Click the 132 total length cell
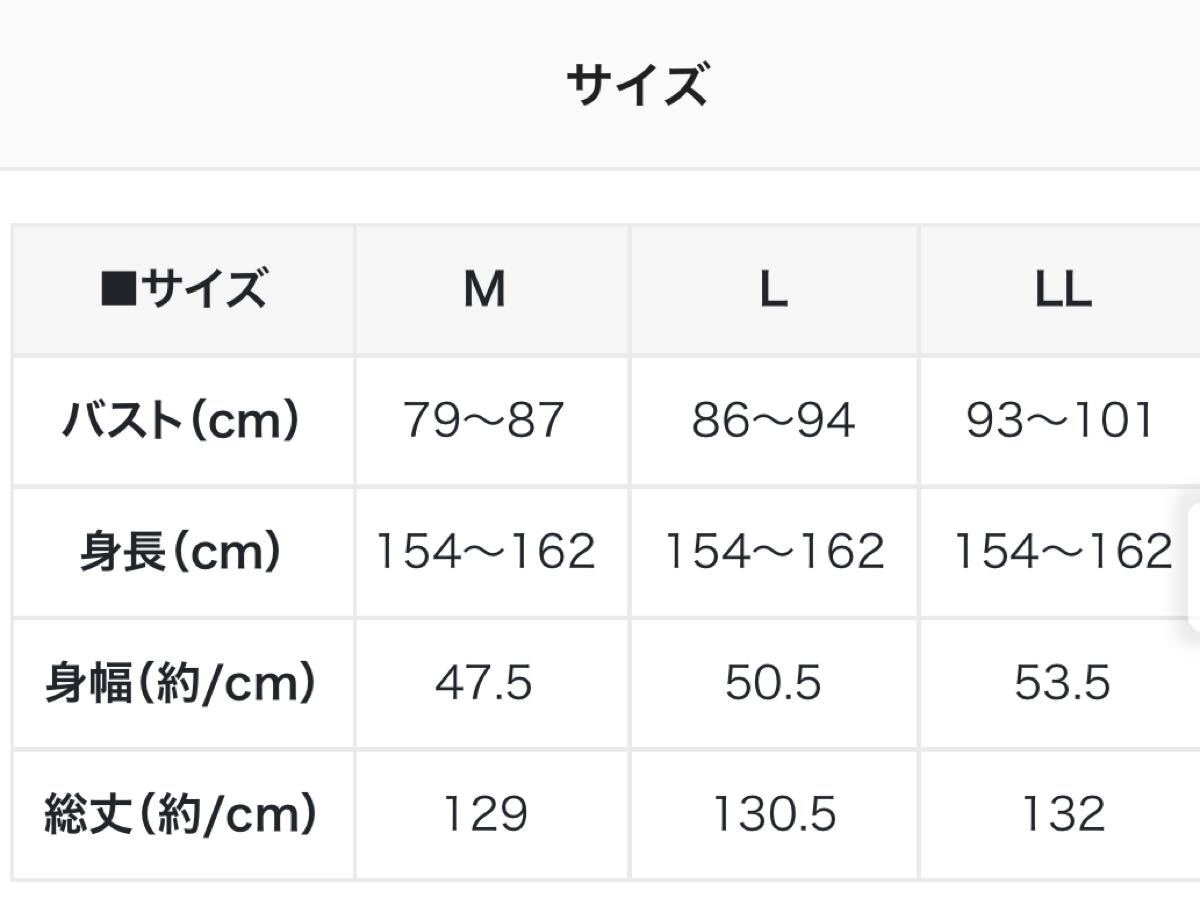Viewport: 1200px width, 909px height. tap(1062, 814)
